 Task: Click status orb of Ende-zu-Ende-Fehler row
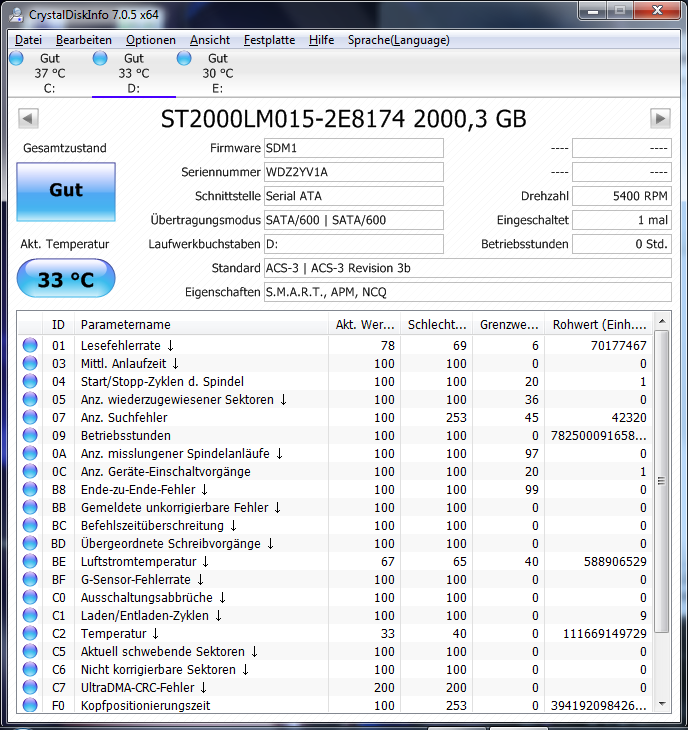[30, 489]
